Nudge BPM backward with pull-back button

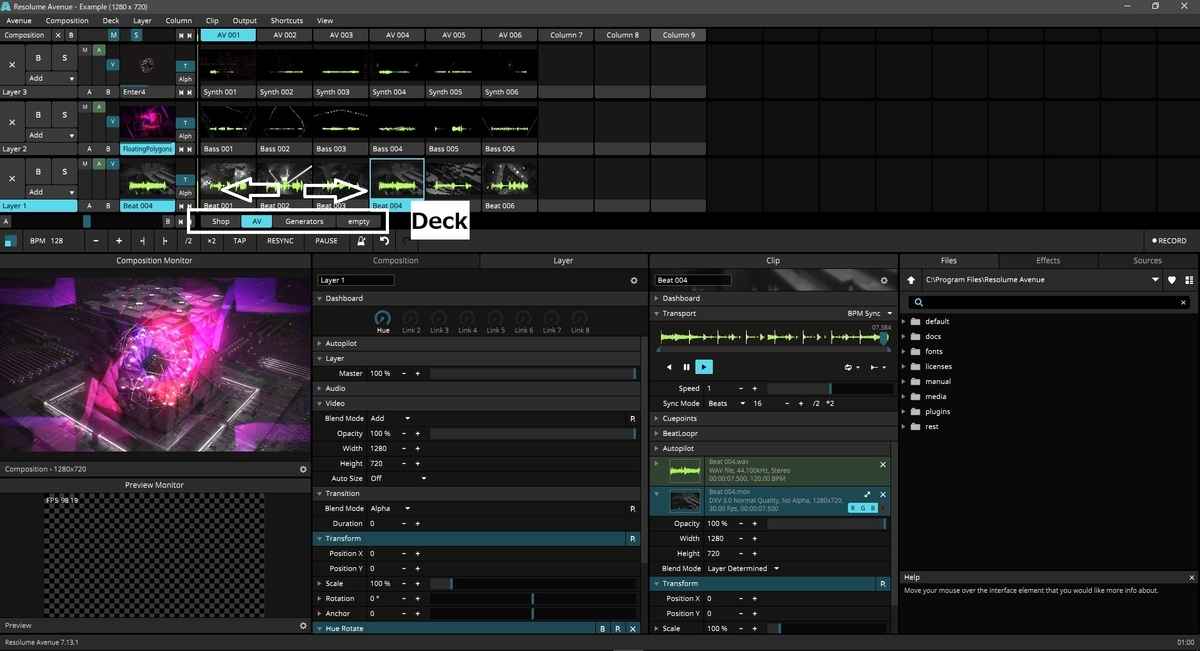(142, 241)
